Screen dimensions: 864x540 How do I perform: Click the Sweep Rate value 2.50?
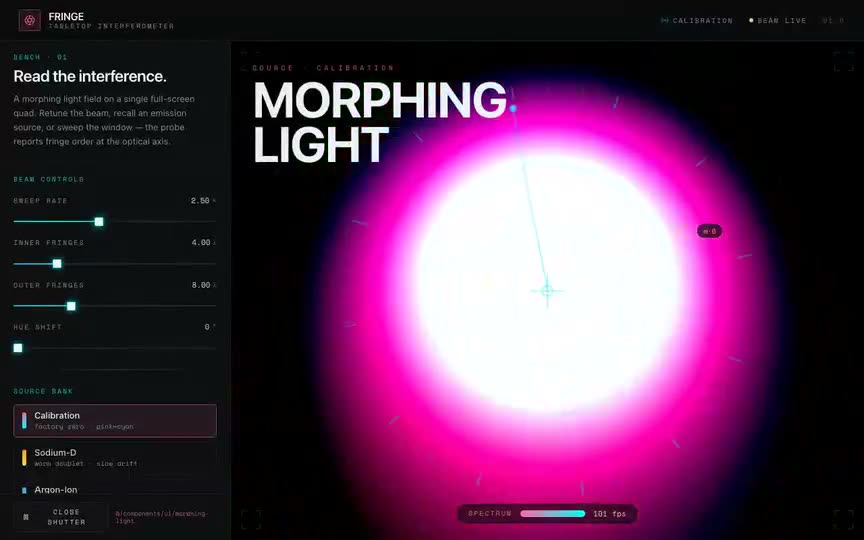[x=200, y=201]
